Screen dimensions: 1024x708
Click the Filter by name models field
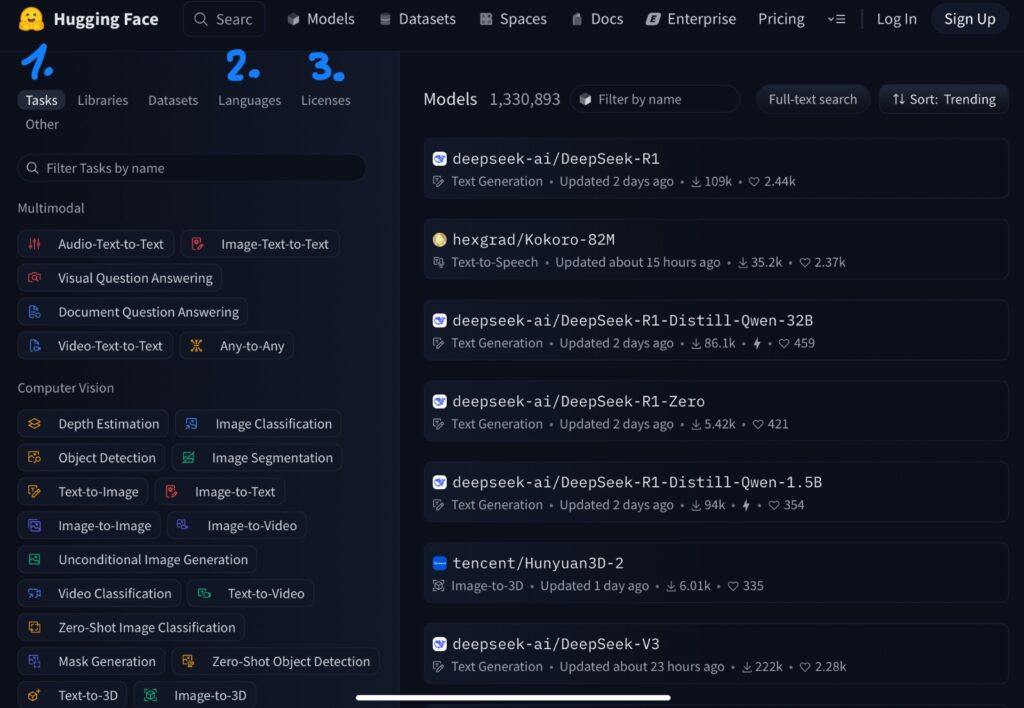(x=655, y=99)
